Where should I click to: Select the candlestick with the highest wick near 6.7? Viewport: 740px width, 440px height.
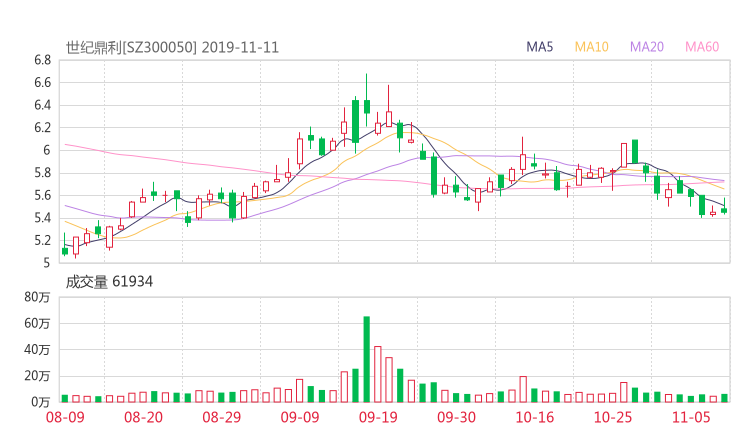(x=367, y=100)
